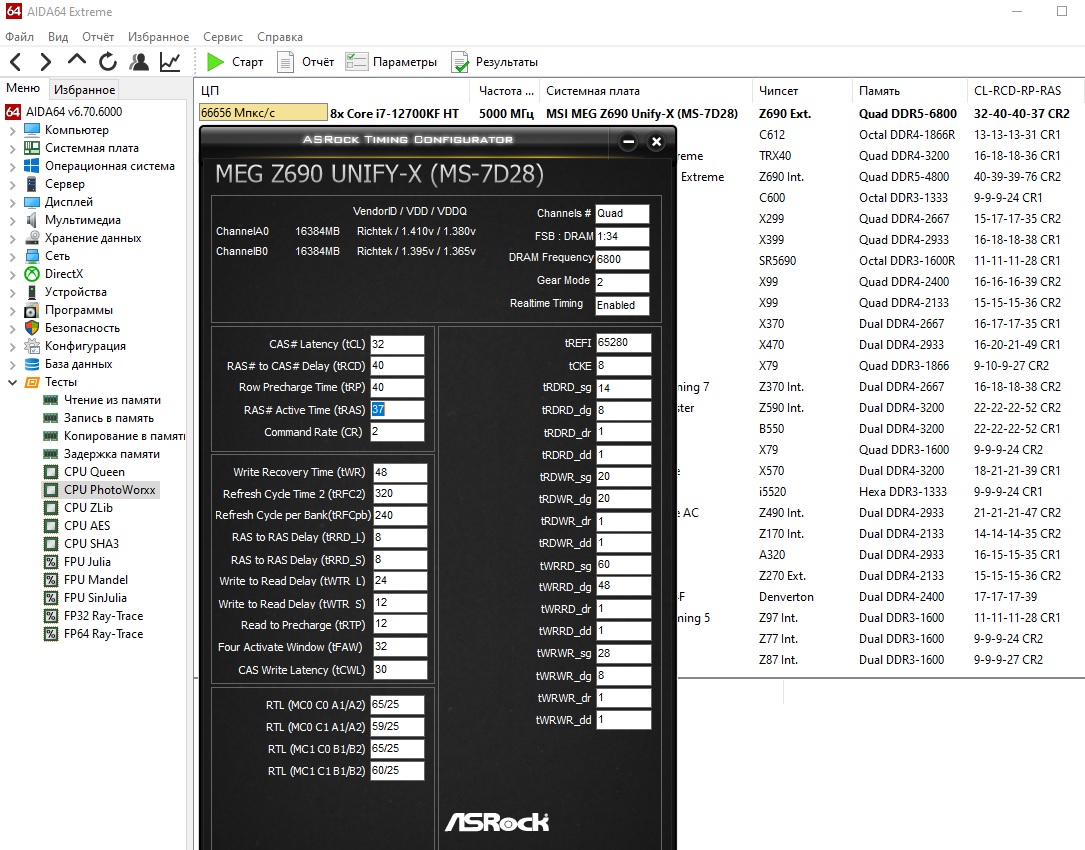The height and width of the screenshot is (850, 1085).
Task: Go up one level with up arrow
Action: [76, 61]
